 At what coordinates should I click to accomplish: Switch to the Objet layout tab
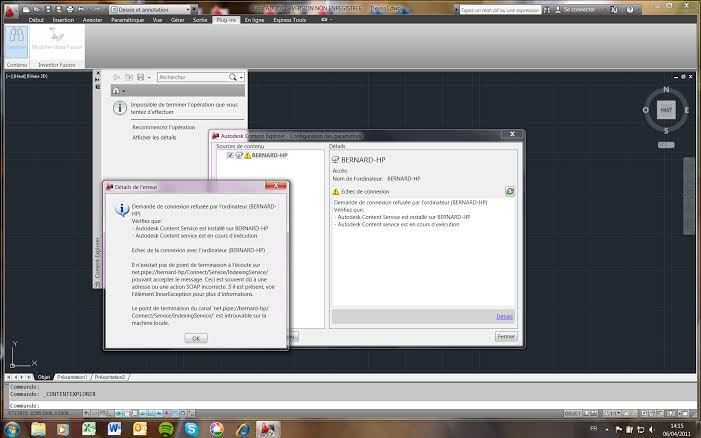tap(44, 377)
